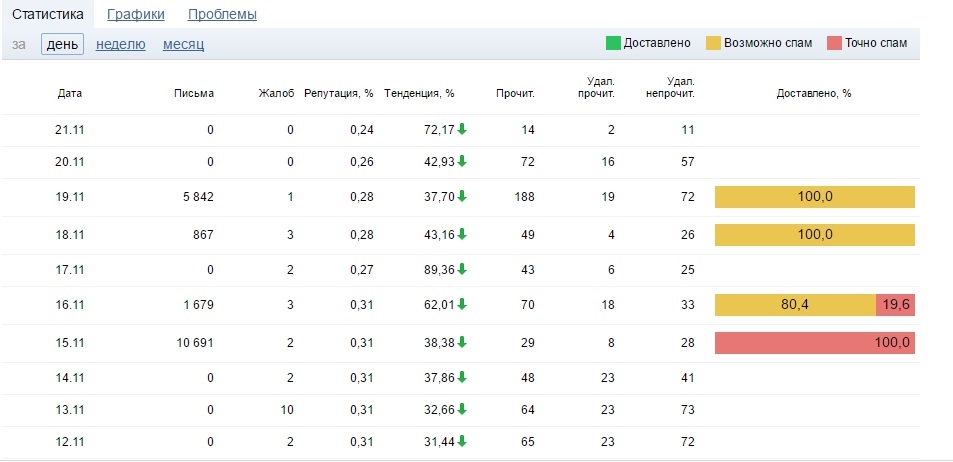This screenshot has width=953, height=462.
Task: Click the date cell 17.11
Action: pyautogui.click(x=70, y=269)
